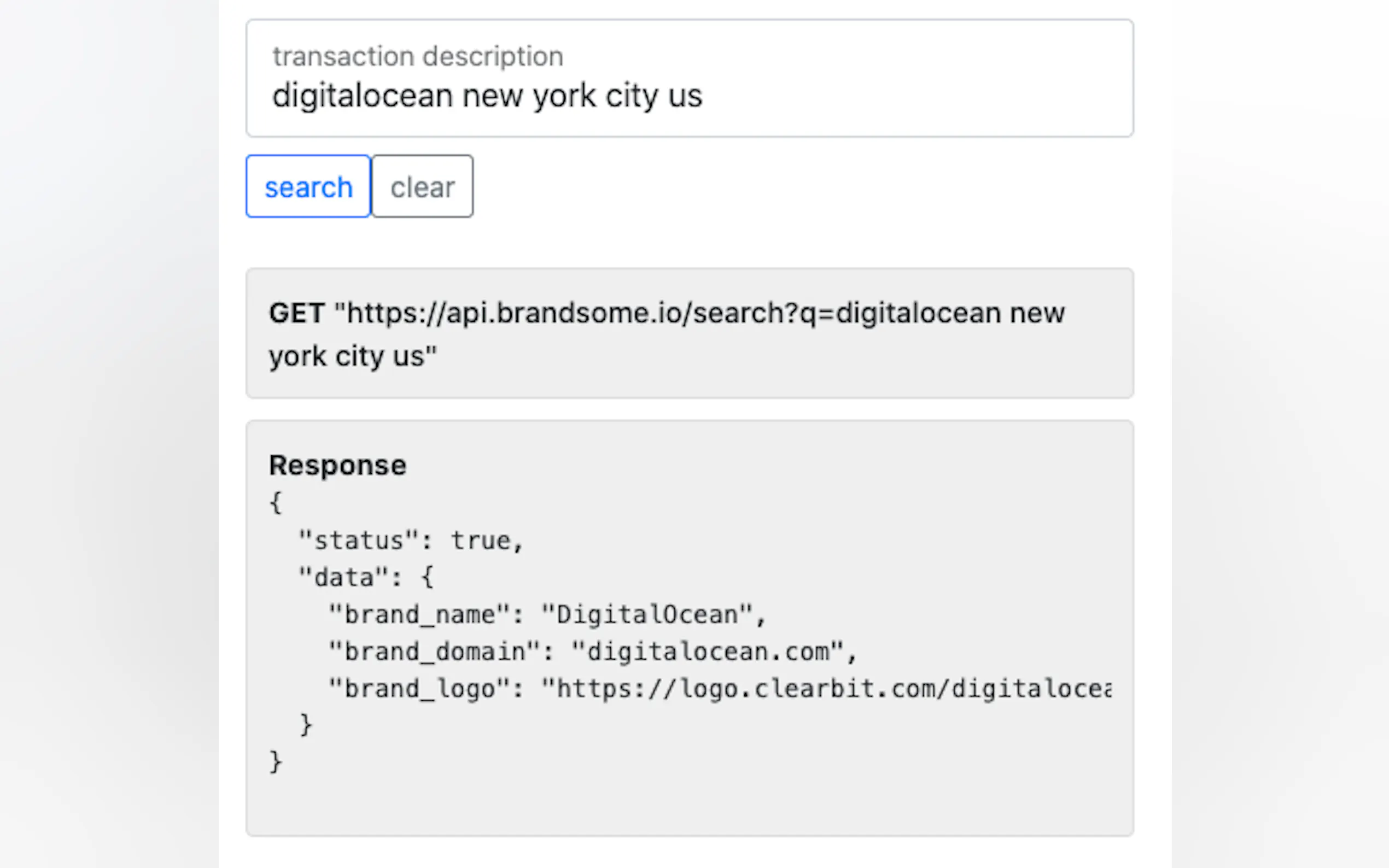
Task: Click the "data": { line
Action: [366, 578]
